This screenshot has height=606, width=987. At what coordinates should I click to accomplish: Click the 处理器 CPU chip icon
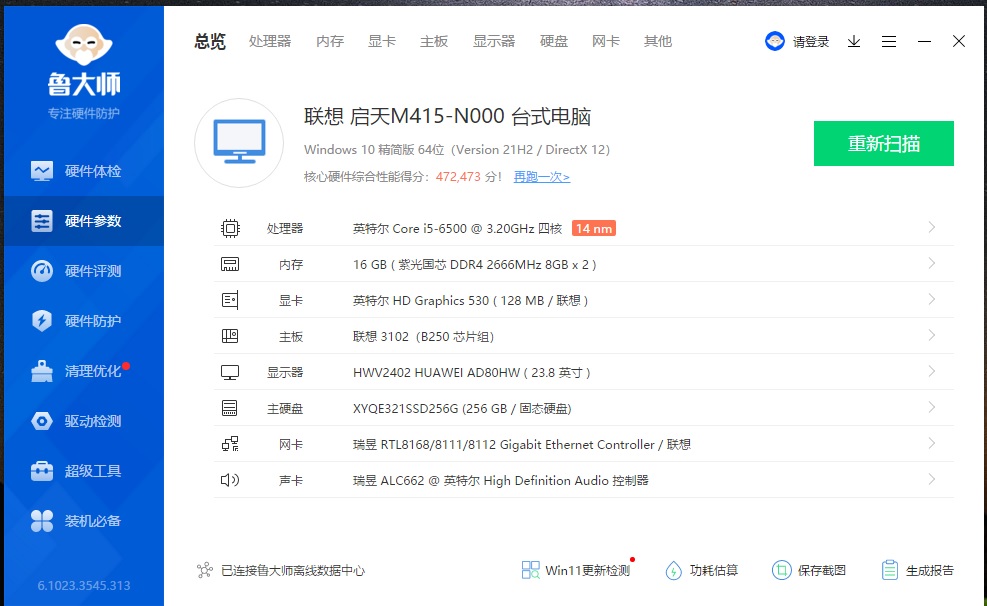pyautogui.click(x=230, y=228)
